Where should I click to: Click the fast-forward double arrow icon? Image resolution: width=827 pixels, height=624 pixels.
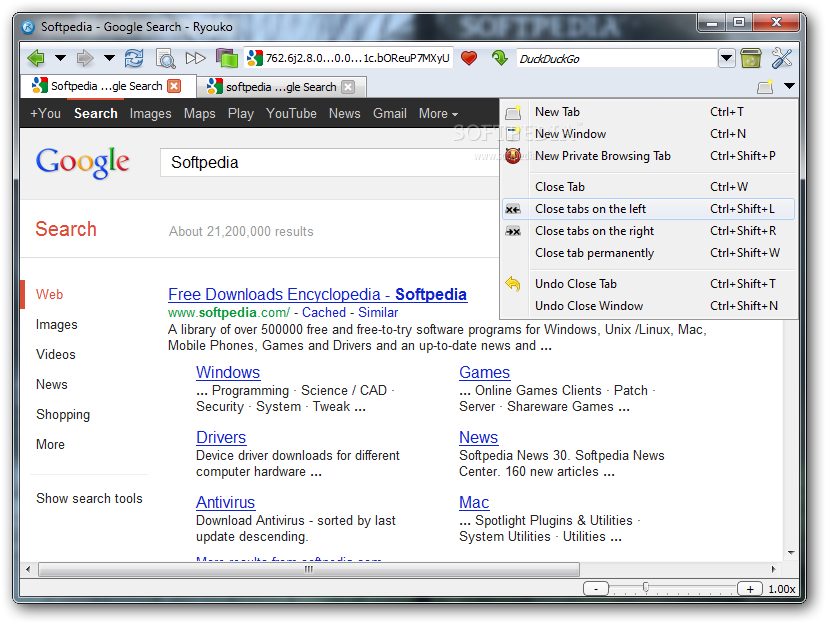[x=195, y=58]
